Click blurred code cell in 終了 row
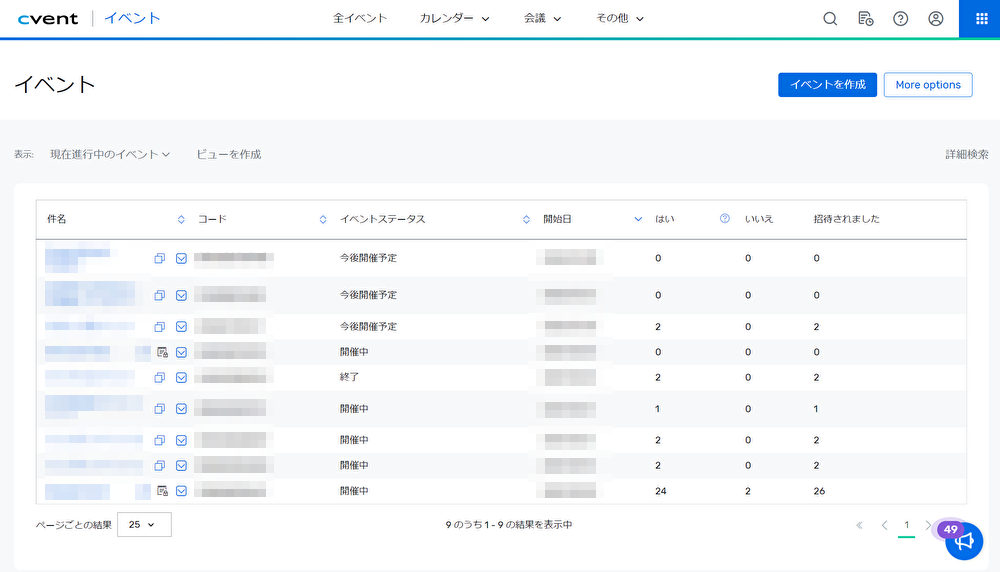 point(233,378)
